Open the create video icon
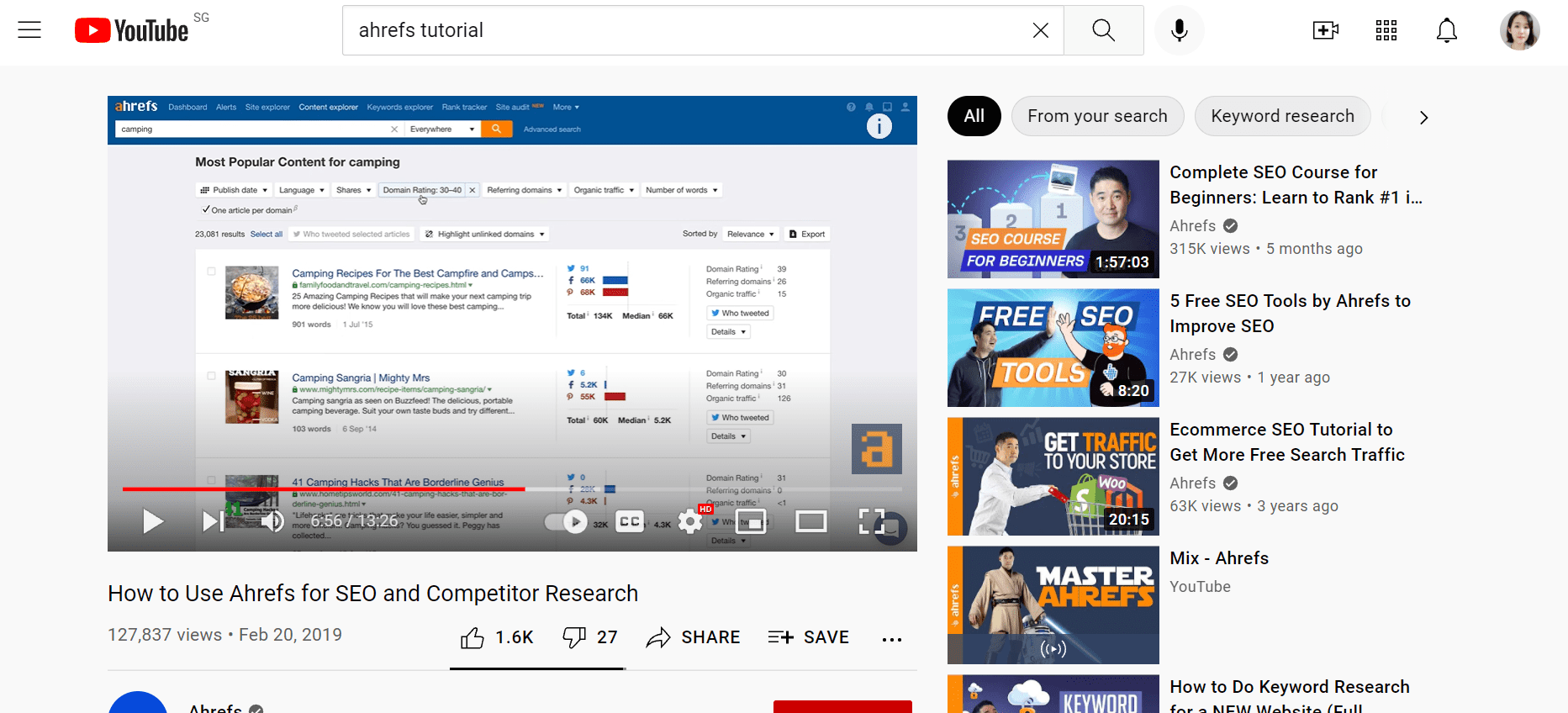The width and height of the screenshot is (1568, 713). (1325, 30)
